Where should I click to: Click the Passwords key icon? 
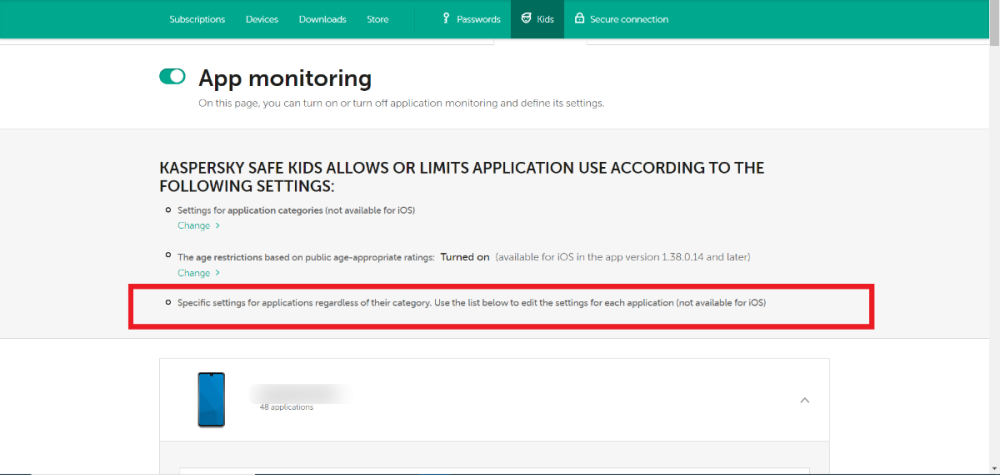pyautogui.click(x=446, y=18)
